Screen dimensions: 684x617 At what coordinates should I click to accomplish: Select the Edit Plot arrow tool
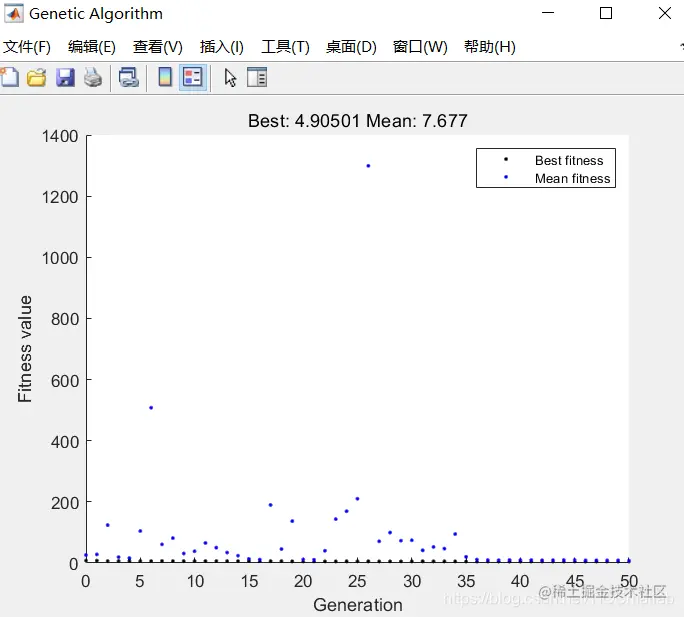tap(230, 78)
